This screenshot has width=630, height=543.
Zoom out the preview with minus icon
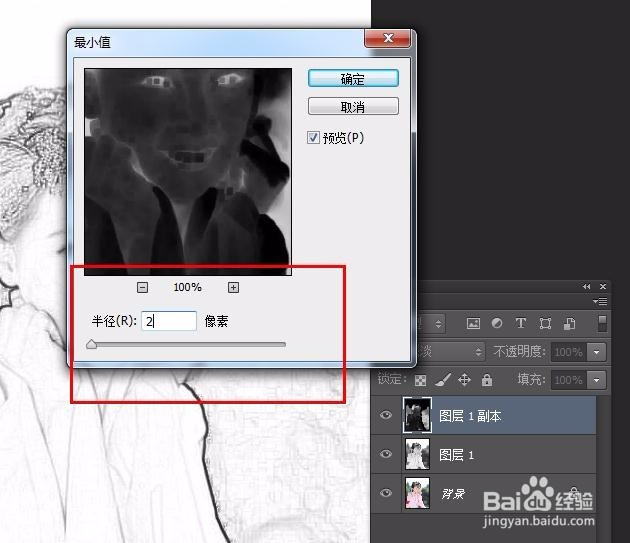[142, 287]
